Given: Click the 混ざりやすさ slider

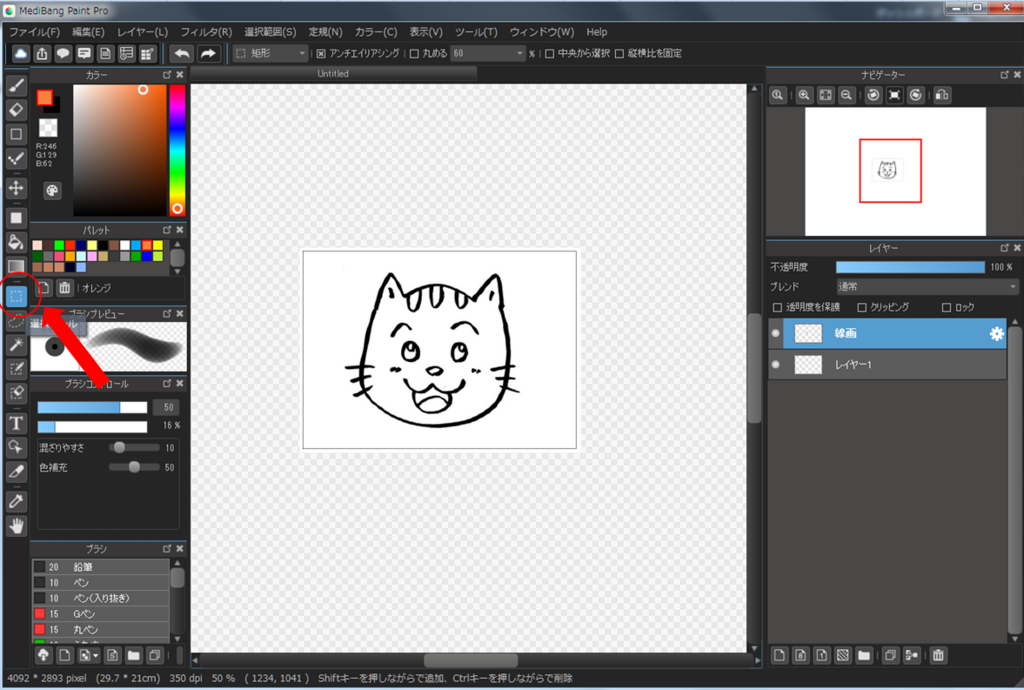Looking at the screenshot, I should pyautogui.click(x=134, y=448).
